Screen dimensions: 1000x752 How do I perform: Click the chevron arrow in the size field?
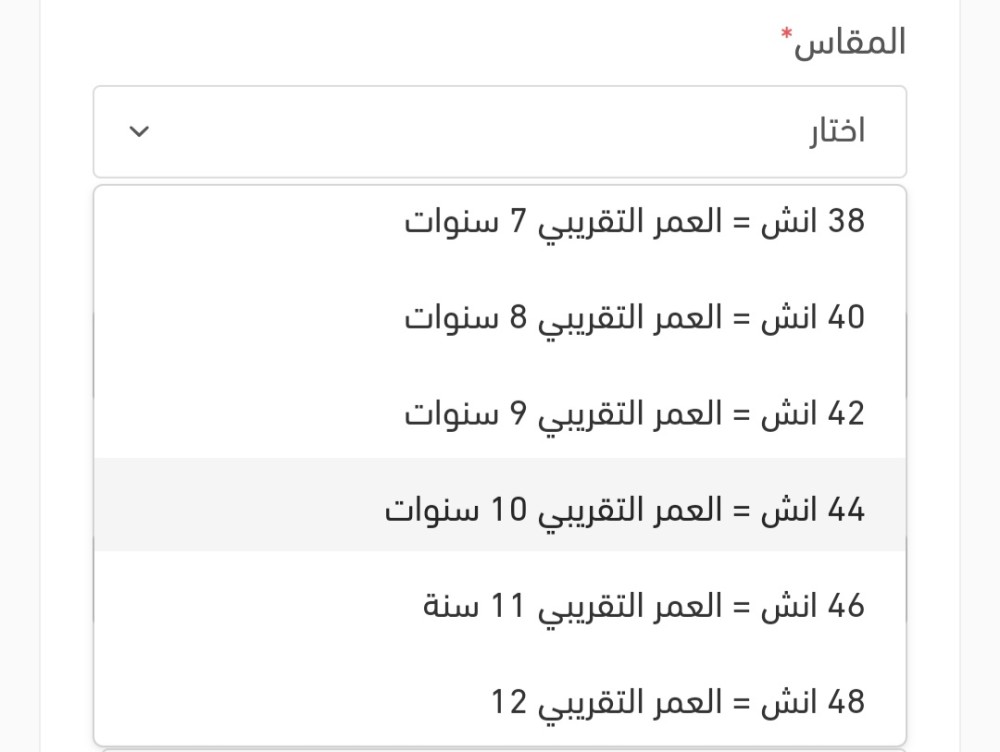point(140,132)
